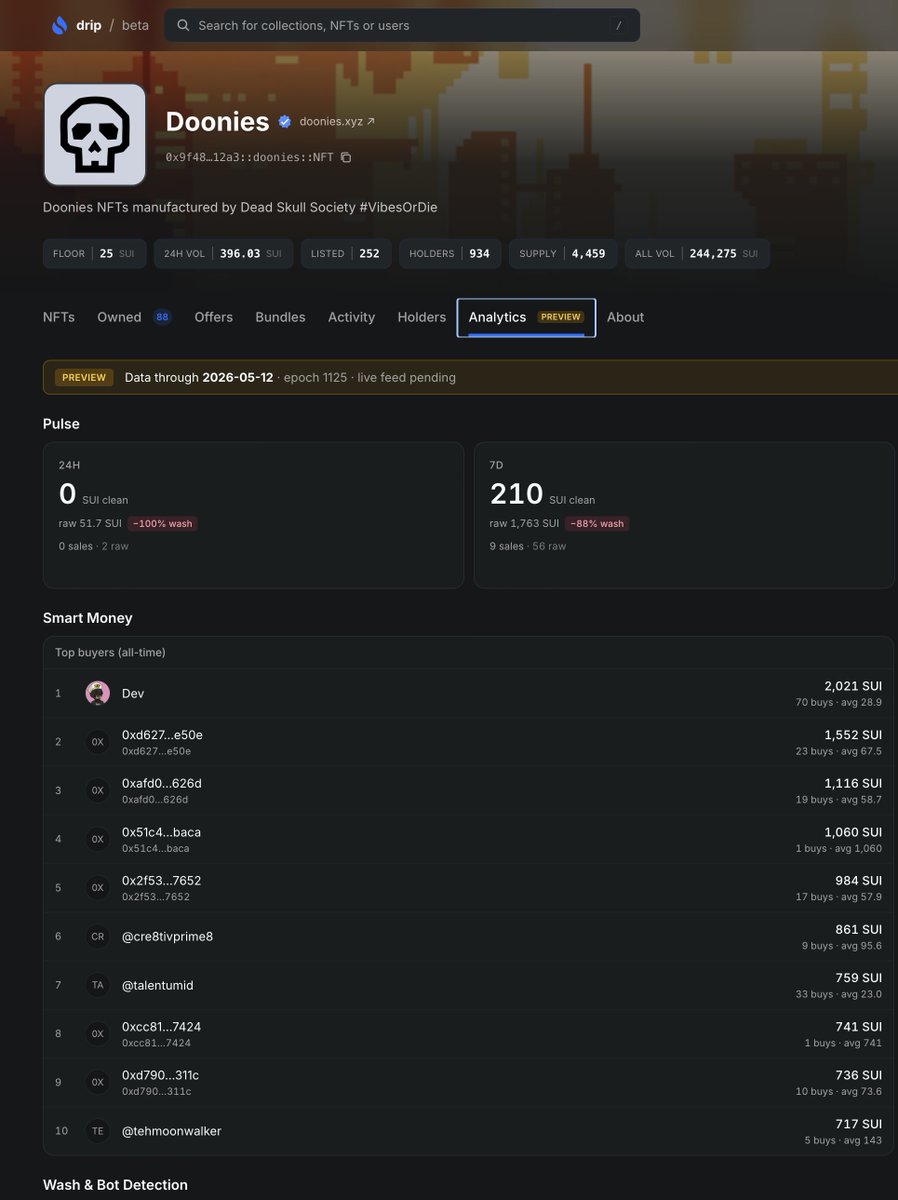Open buyer 0xd627...e50e
The height and width of the screenshot is (1200, 898).
pos(162,735)
